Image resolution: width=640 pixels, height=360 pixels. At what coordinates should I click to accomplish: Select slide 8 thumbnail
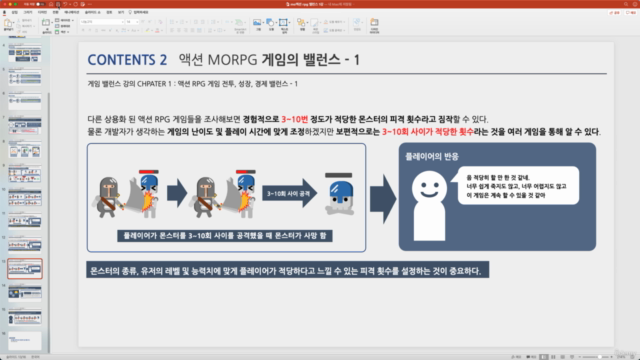[24, 149]
